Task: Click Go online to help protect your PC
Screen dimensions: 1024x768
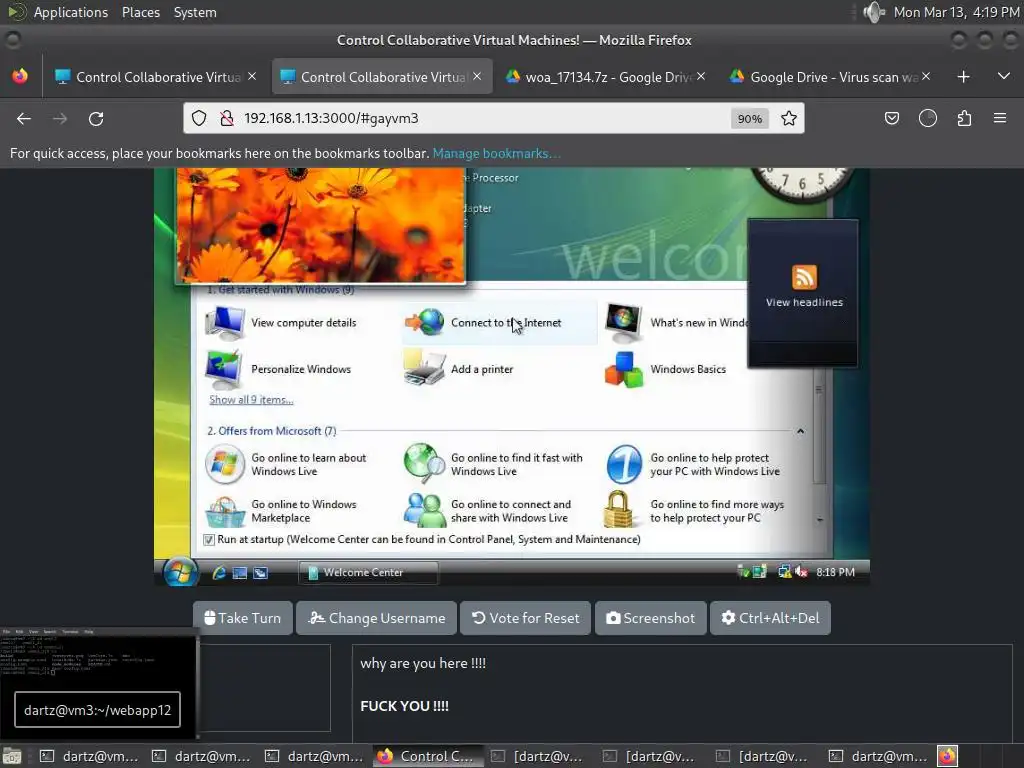Action: click(x=694, y=464)
